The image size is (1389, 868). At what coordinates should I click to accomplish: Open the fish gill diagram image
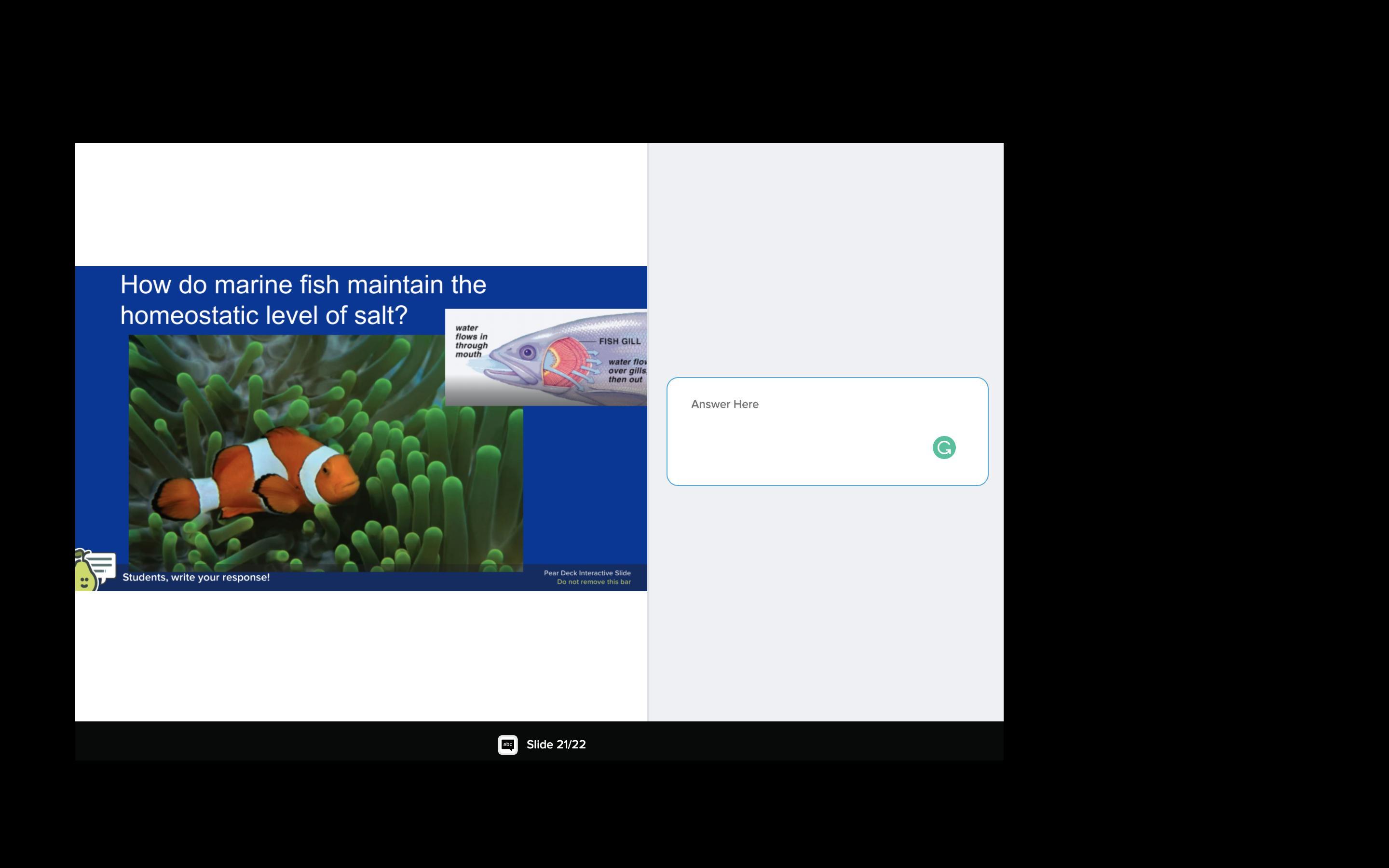(x=545, y=357)
